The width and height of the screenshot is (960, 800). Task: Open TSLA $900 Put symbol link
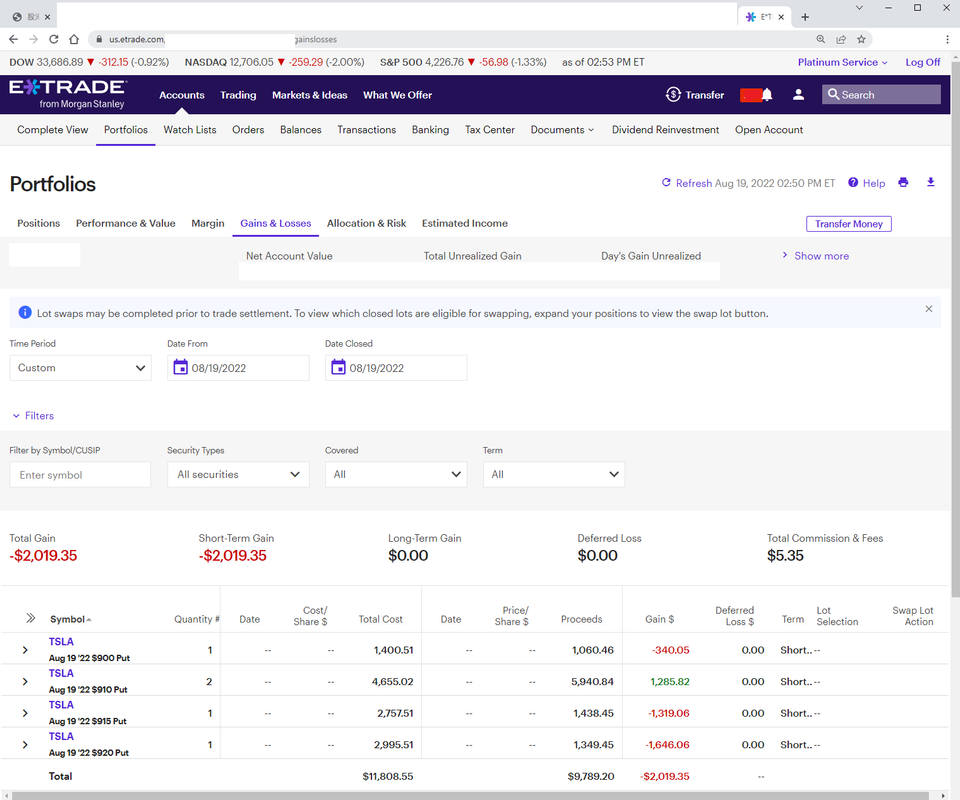(x=61, y=641)
